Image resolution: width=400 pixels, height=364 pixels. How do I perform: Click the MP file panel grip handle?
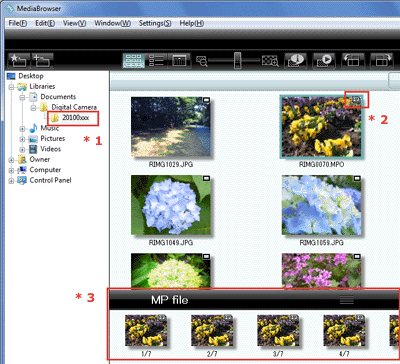point(346,300)
